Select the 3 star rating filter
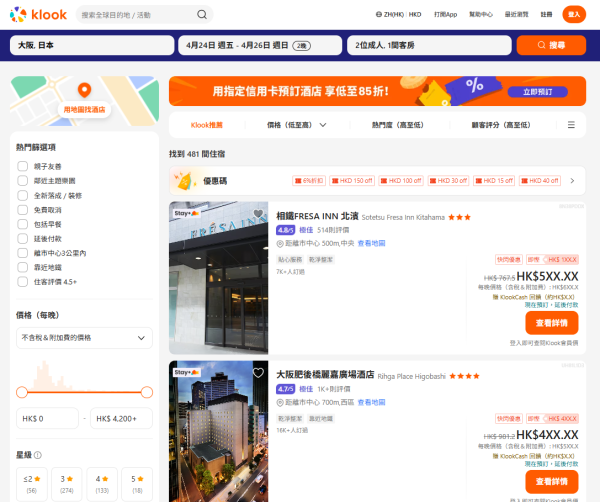600x502 pixels. tap(67, 484)
